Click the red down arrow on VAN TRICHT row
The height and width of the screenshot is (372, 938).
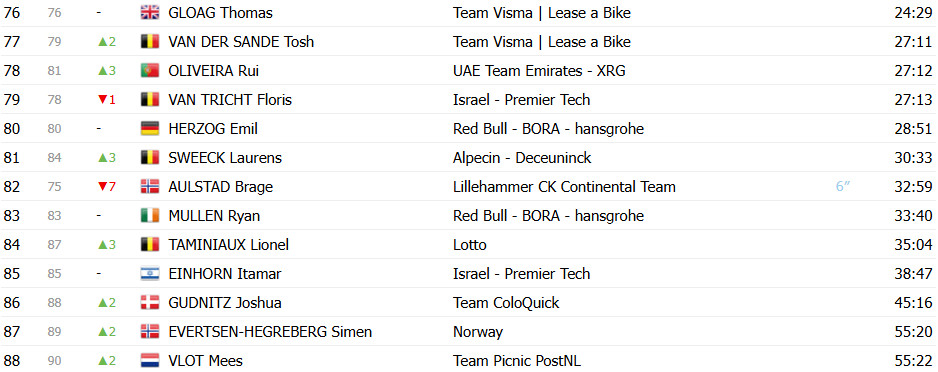pos(102,100)
